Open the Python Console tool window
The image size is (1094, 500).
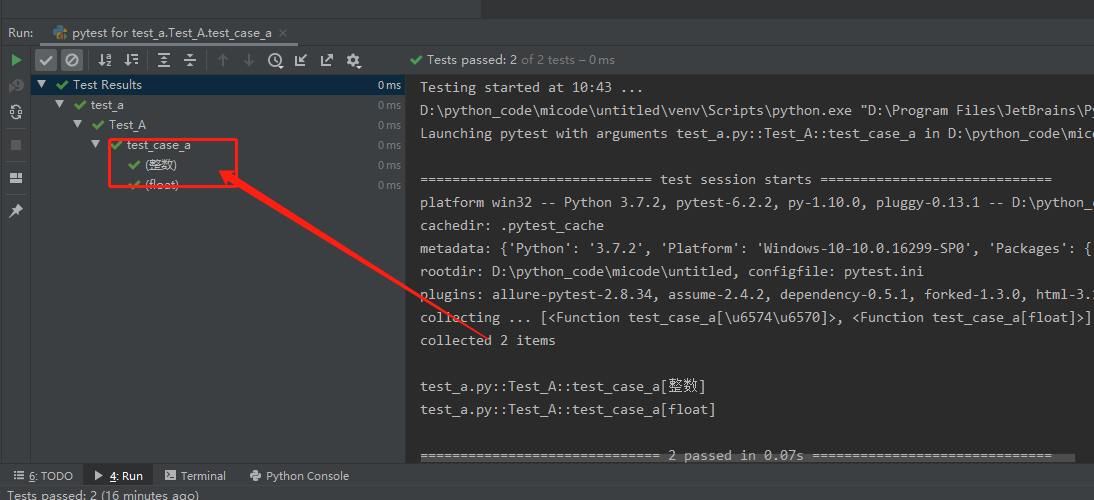click(x=299, y=476)
